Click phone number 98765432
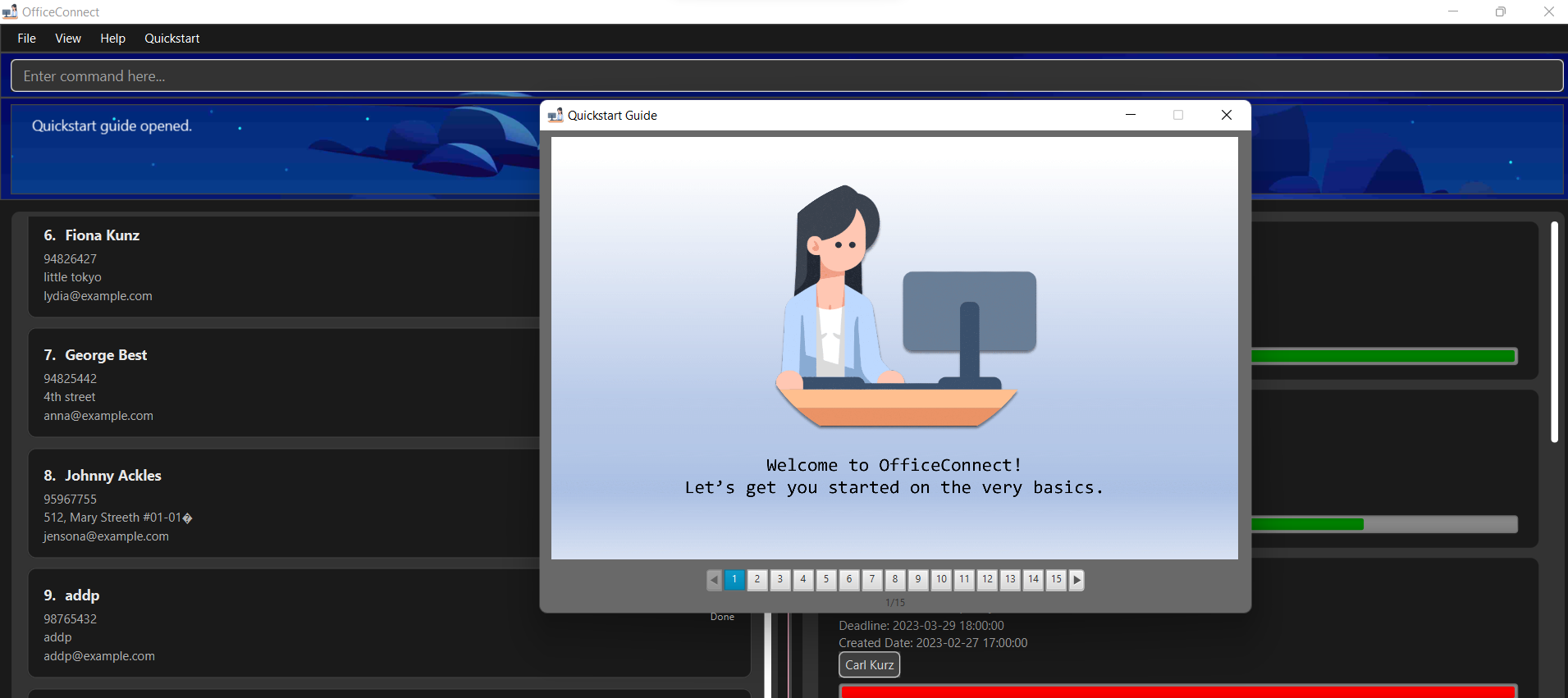Image resolution: width=1568 pixels, height=698 pixels. [x=70, y=618]
